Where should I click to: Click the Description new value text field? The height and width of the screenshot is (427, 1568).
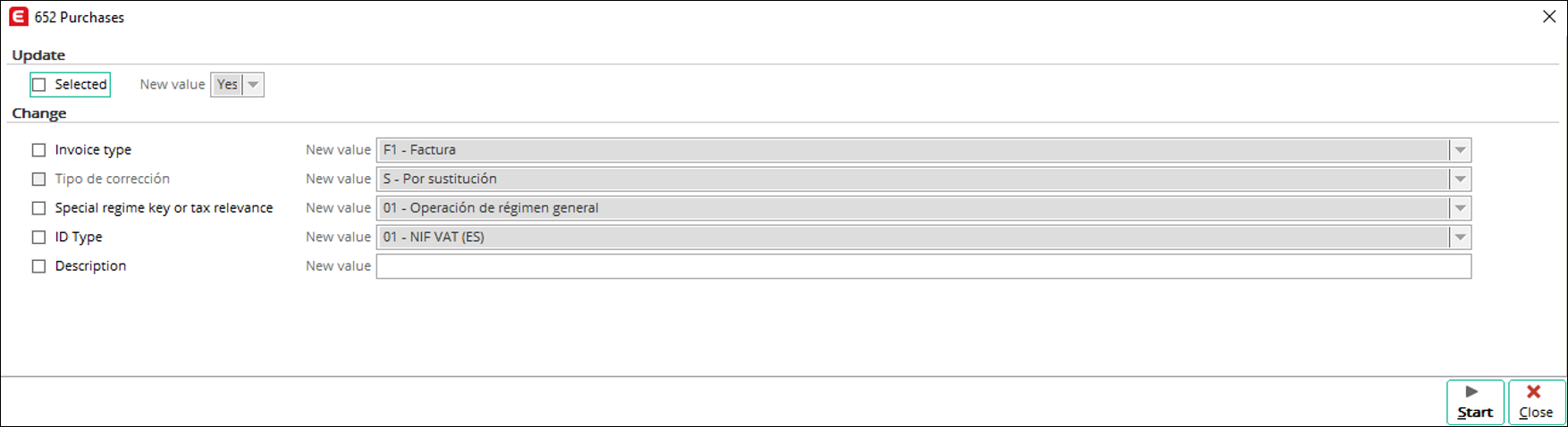click(923, 266)
